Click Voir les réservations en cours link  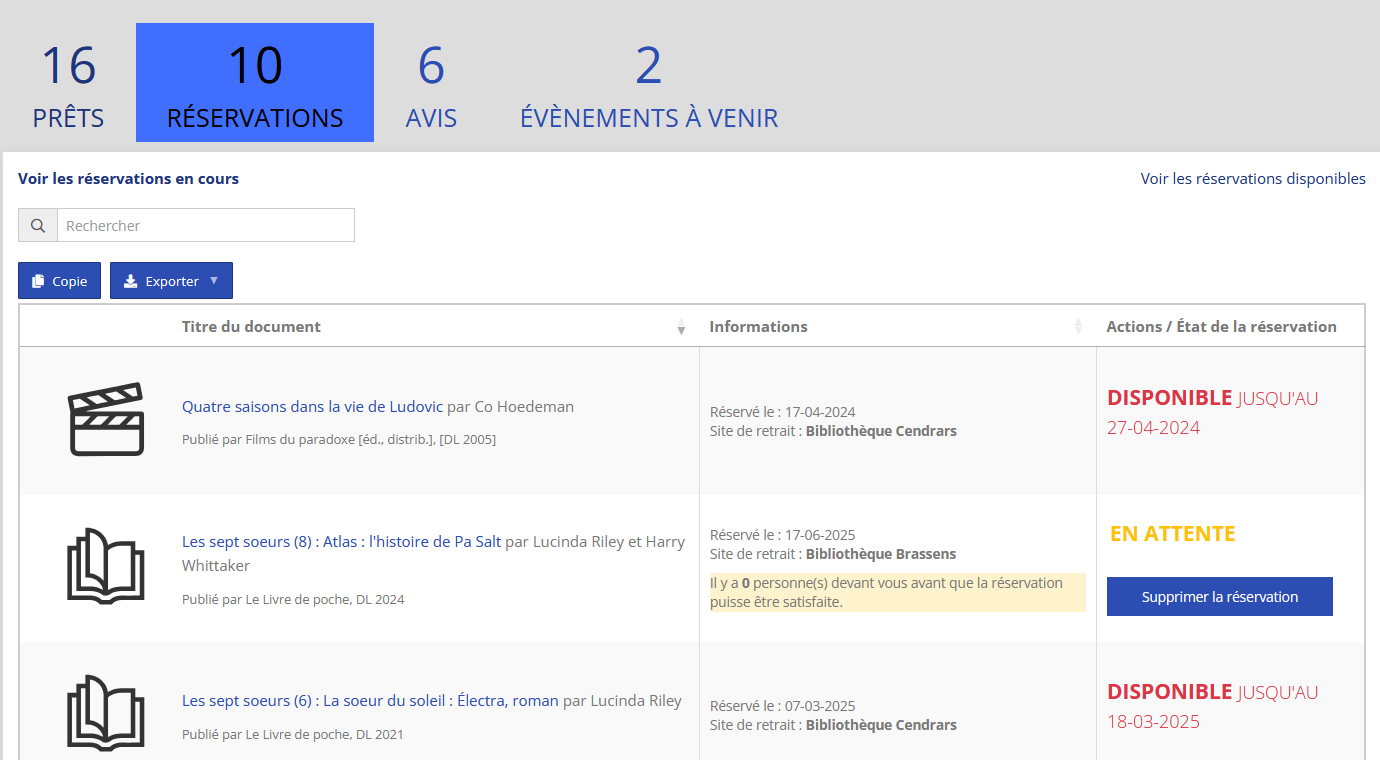click(x=128, y=179)
